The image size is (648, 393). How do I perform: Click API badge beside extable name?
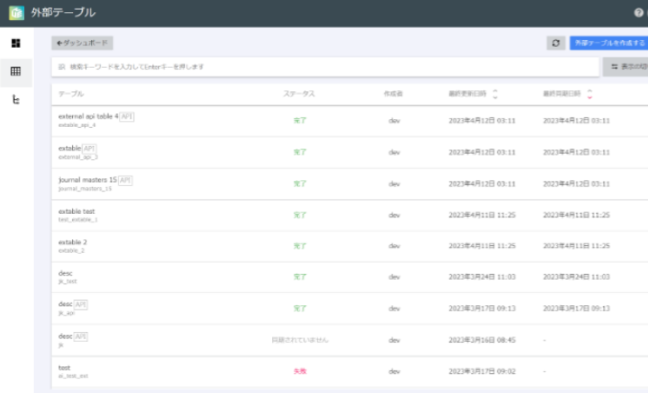[89, 148]
